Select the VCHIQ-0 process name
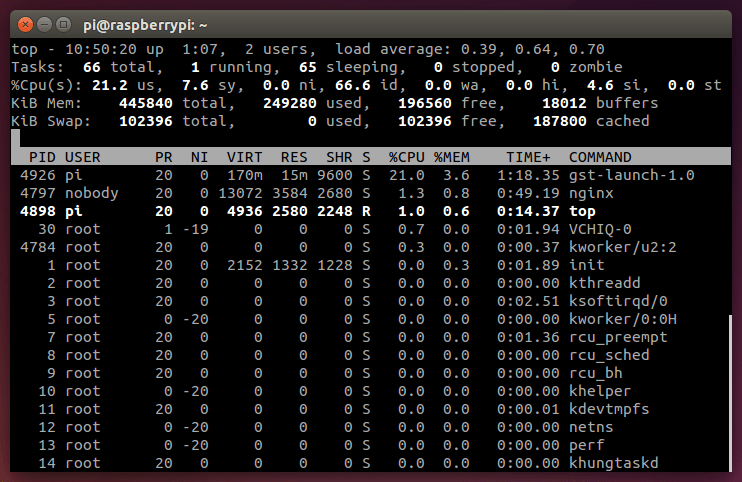Screen dimensions: 742x482 (600, 229)
